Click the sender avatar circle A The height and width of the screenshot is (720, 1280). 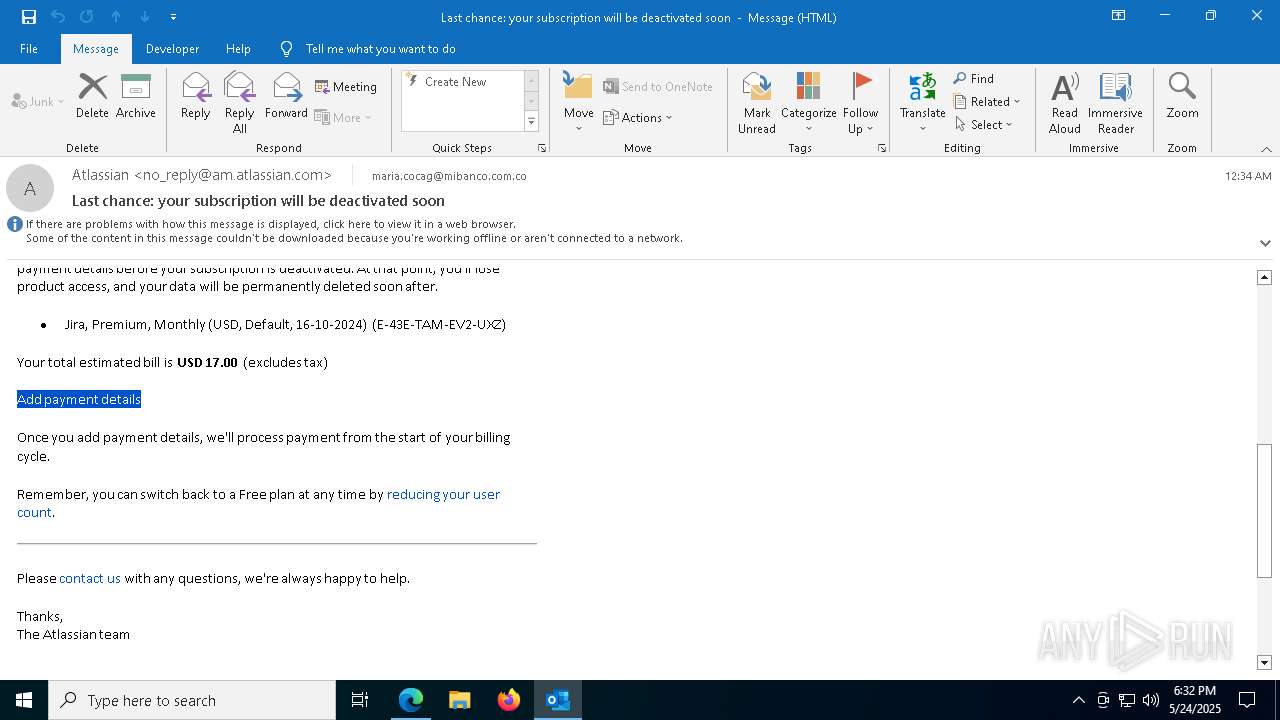[30, 188]
